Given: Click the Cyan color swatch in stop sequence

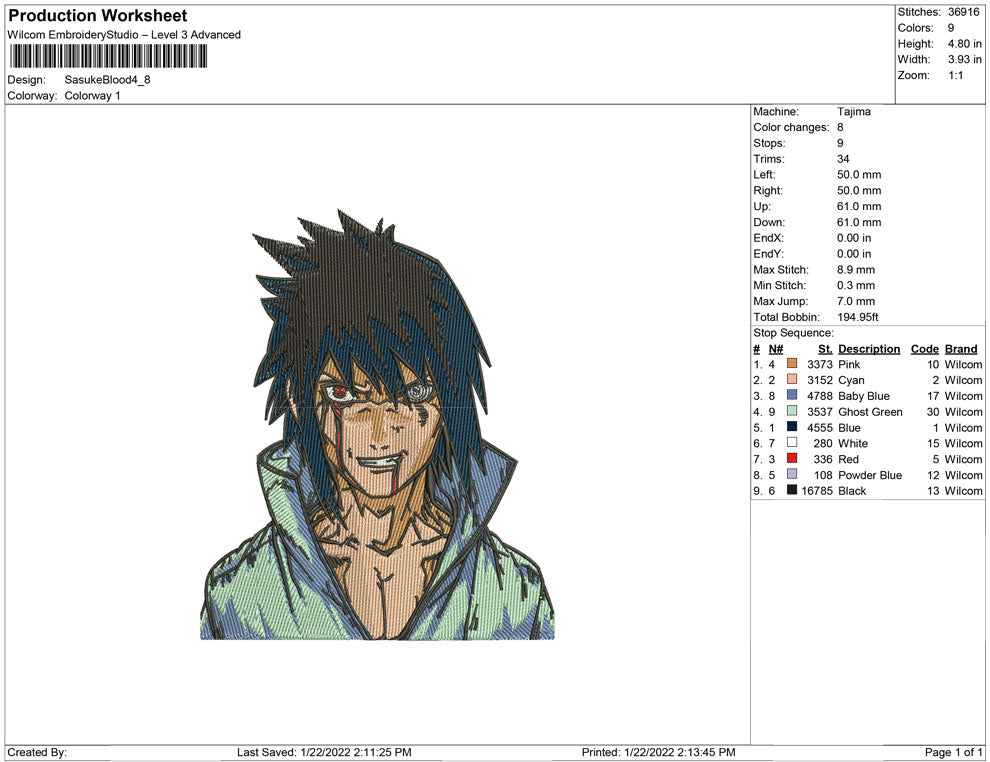Looking at the screenshot, I should tap(792, 379).
